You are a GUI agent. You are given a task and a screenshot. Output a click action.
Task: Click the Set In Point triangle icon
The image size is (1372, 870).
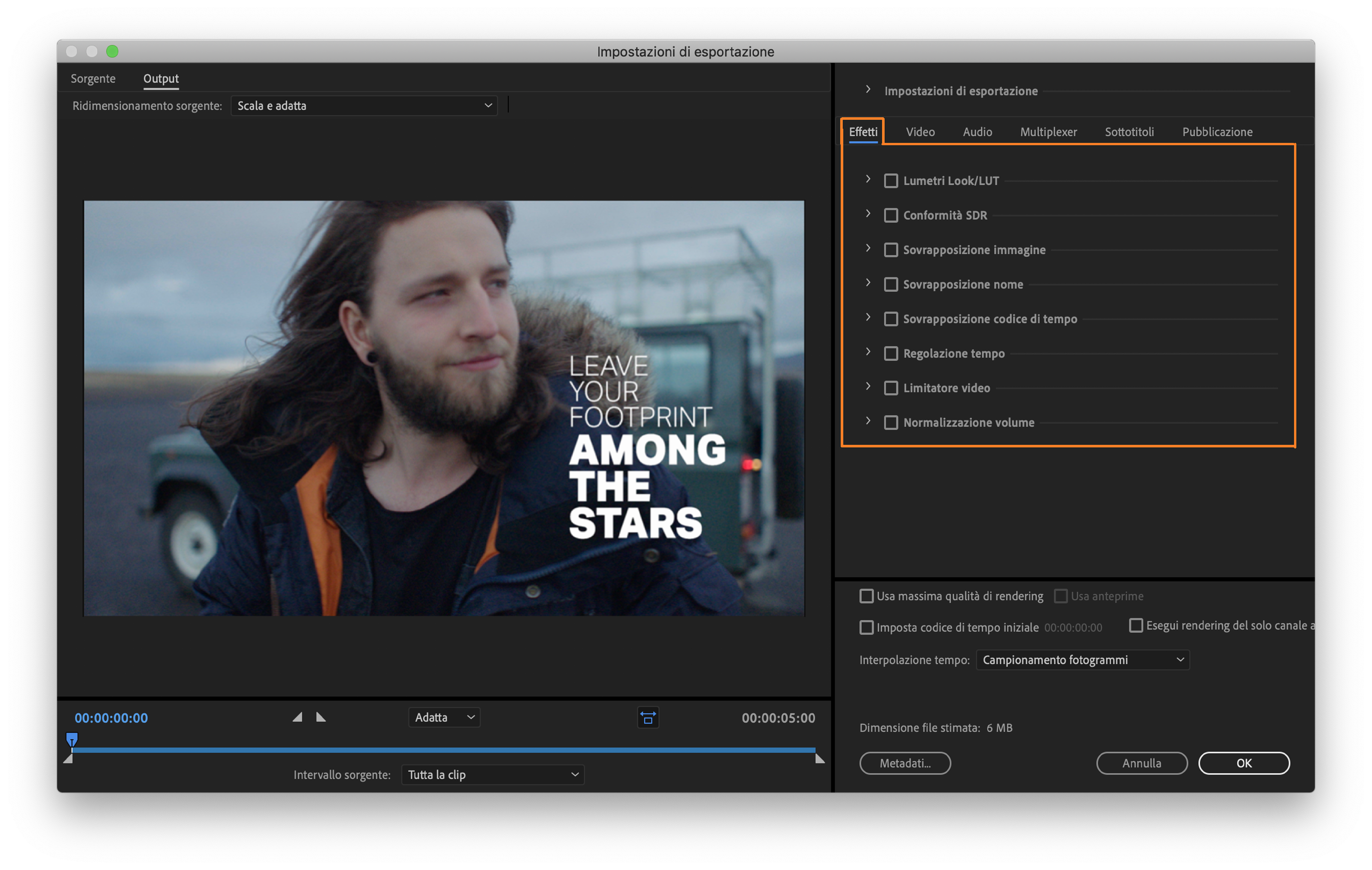(297, 717)
